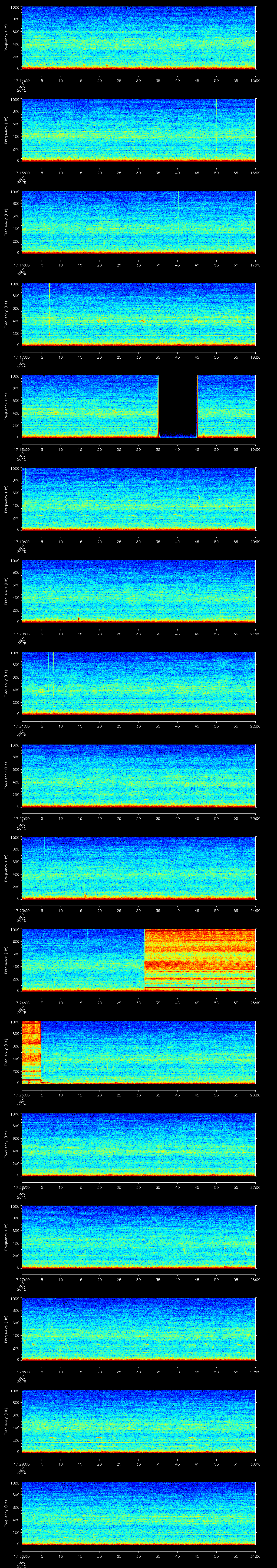Click the red broadband noise block in 17:24 spectrogram
This screenshot has height=1568, width=277.
(200, 960)
